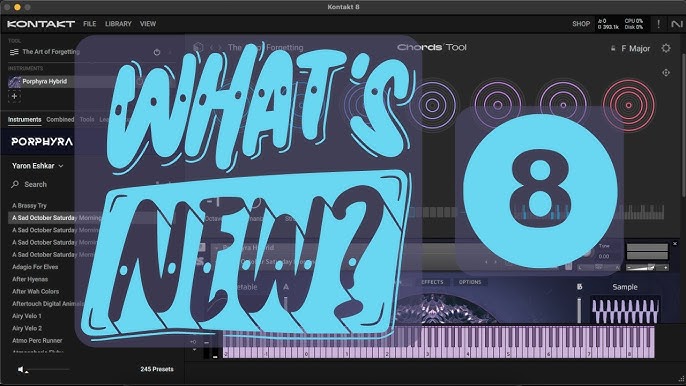686x386 pixels.
Task: Adjust the instrument volume slider in header
Action: click(647, 267)
